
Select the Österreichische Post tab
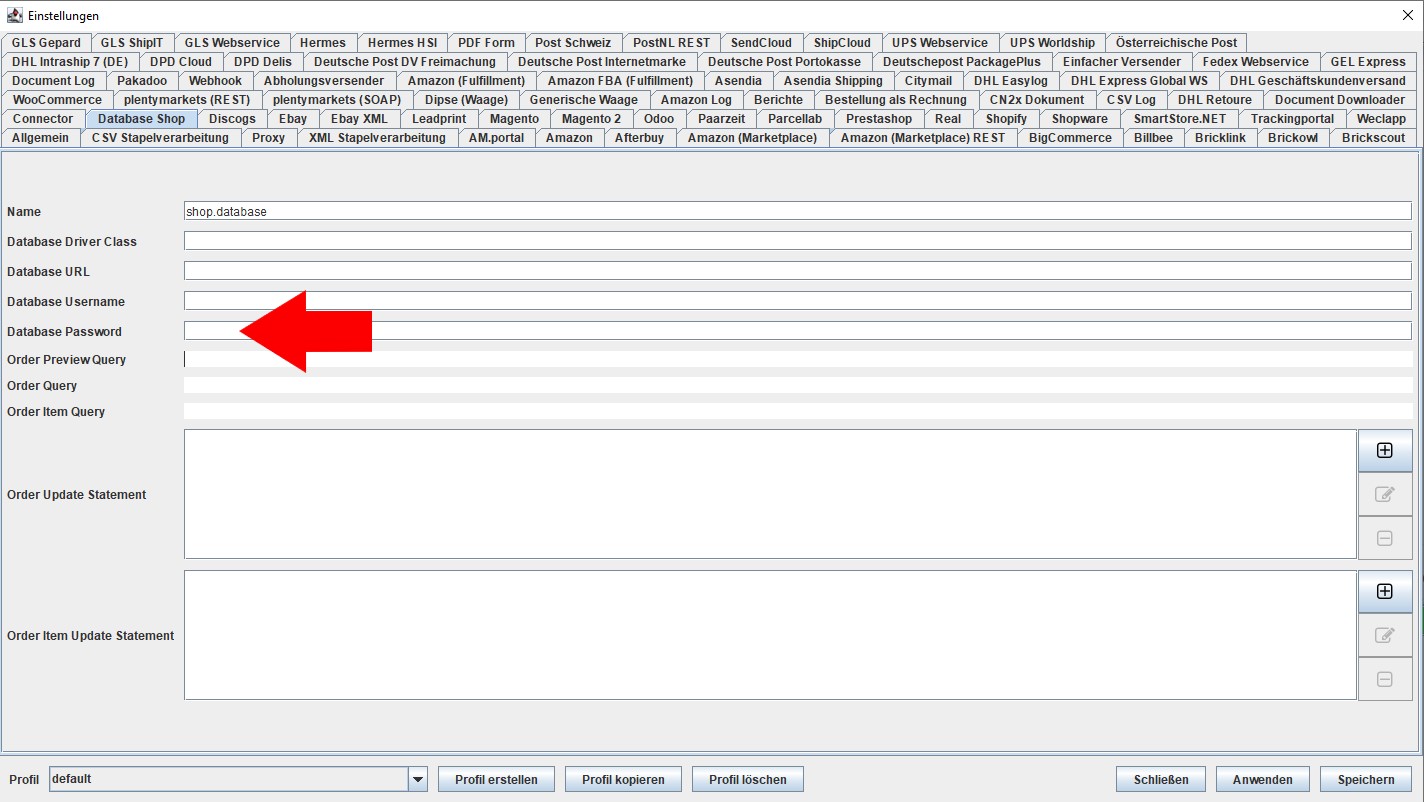click(x=1176, y=43)
